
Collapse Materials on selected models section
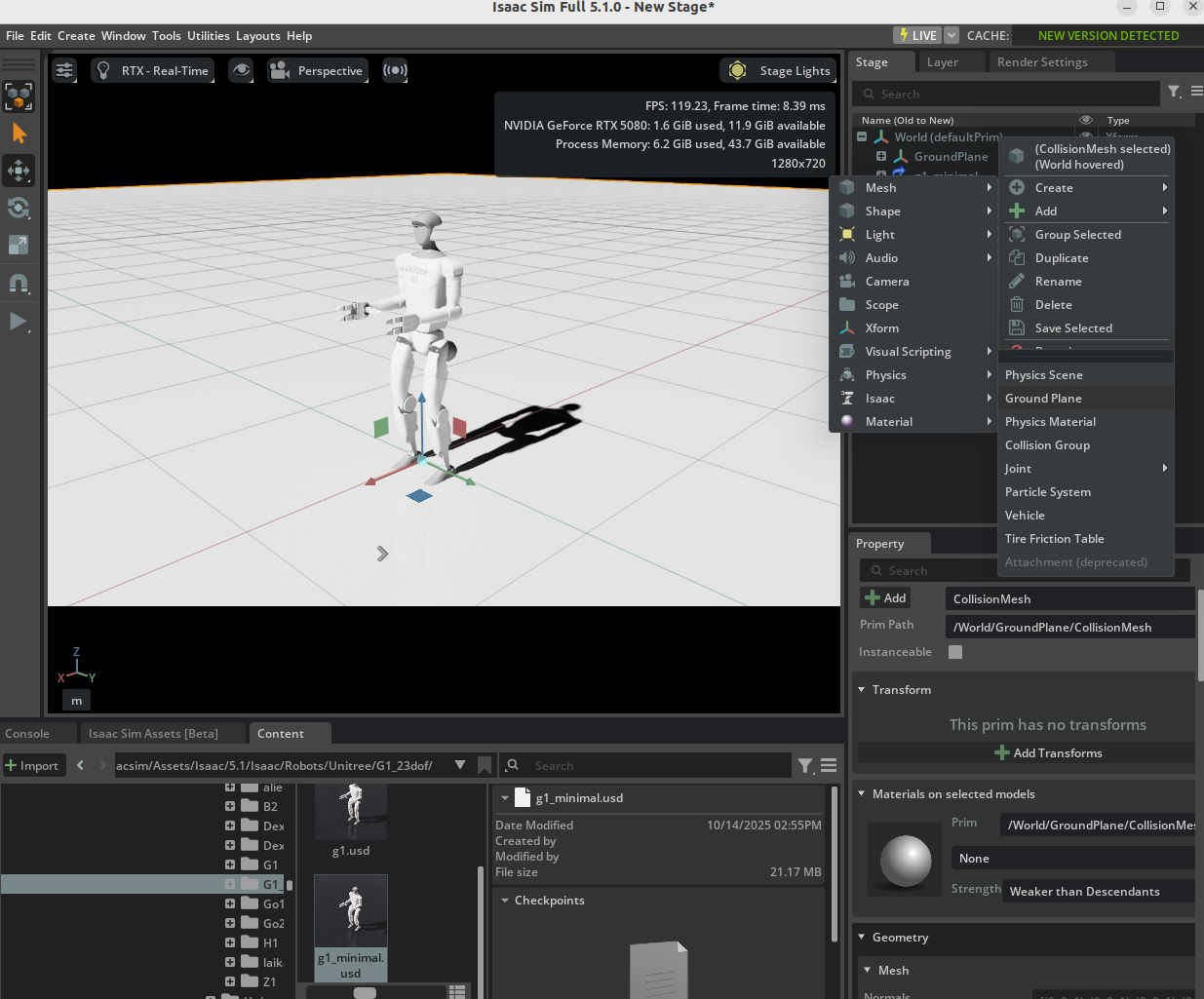click(x=862, y=794)
